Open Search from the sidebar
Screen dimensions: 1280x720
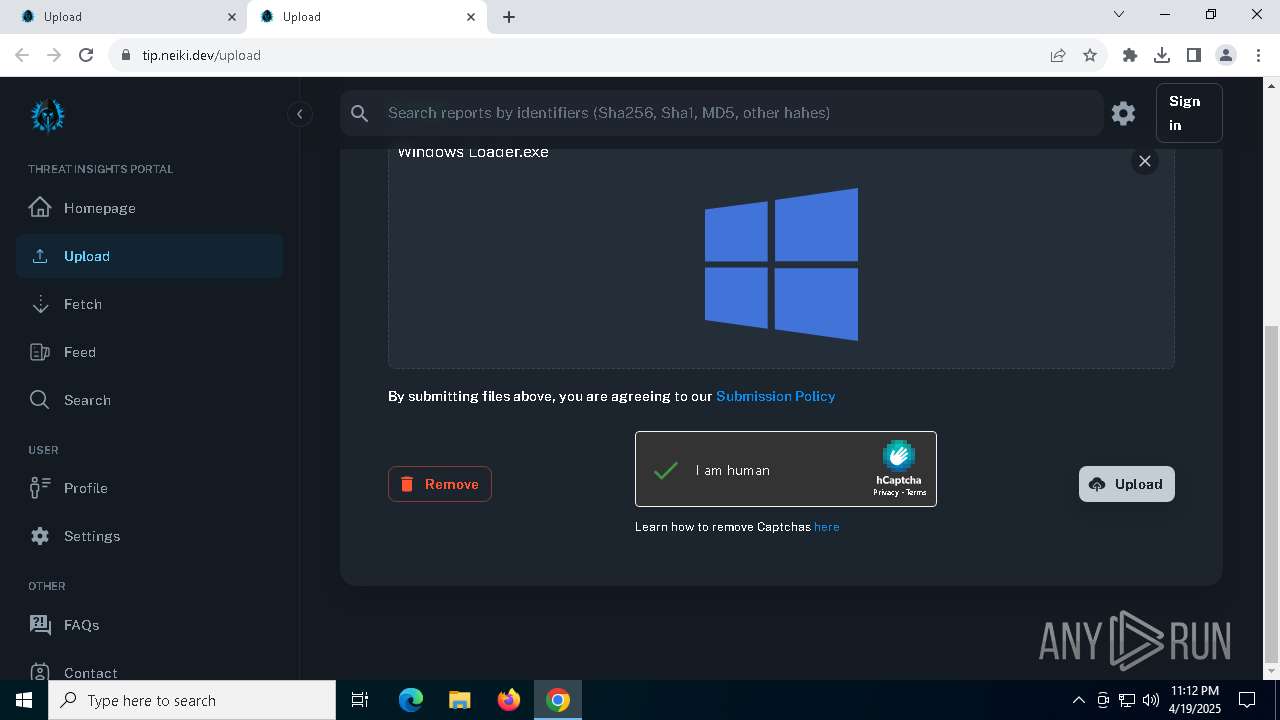coord(150,400)
